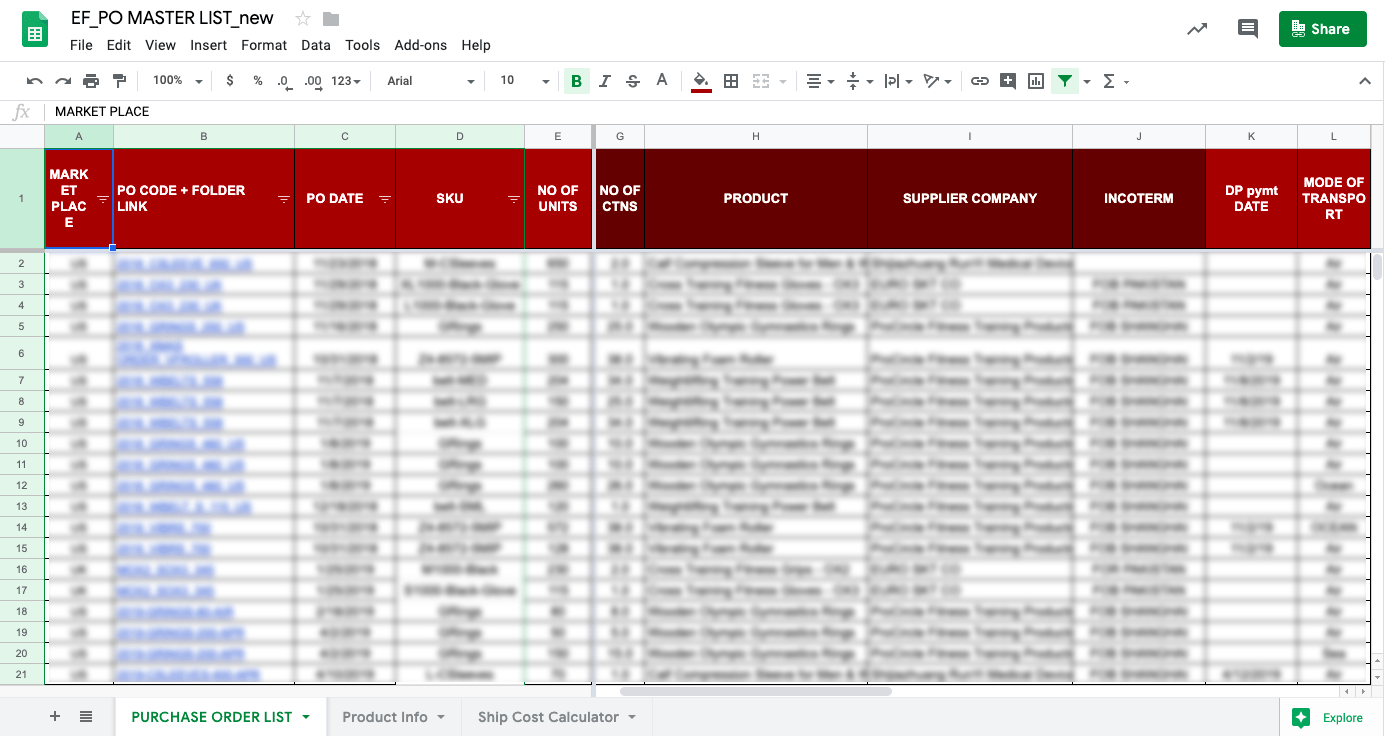Undo the last action
Viewport: 1385px width, 736px height.
pos(35,81)
